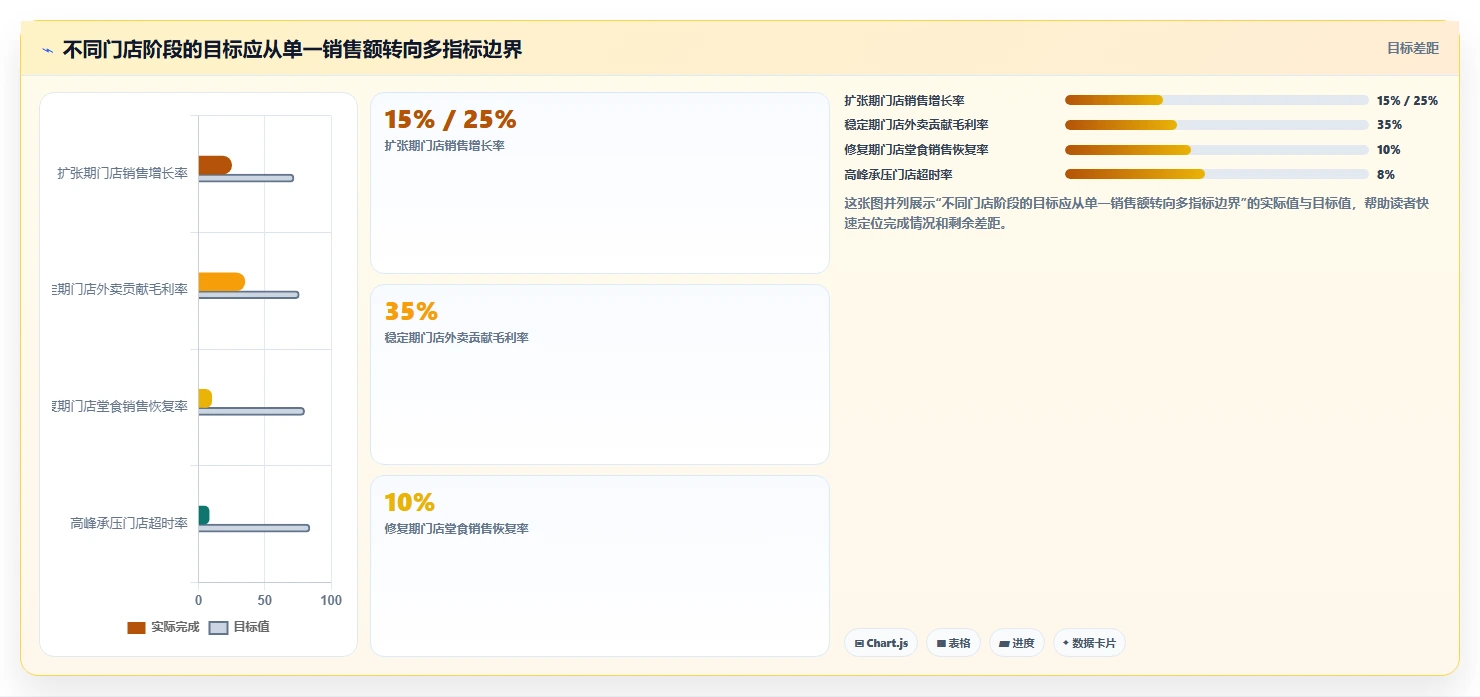Click the 8% value in progress list

1386,174
